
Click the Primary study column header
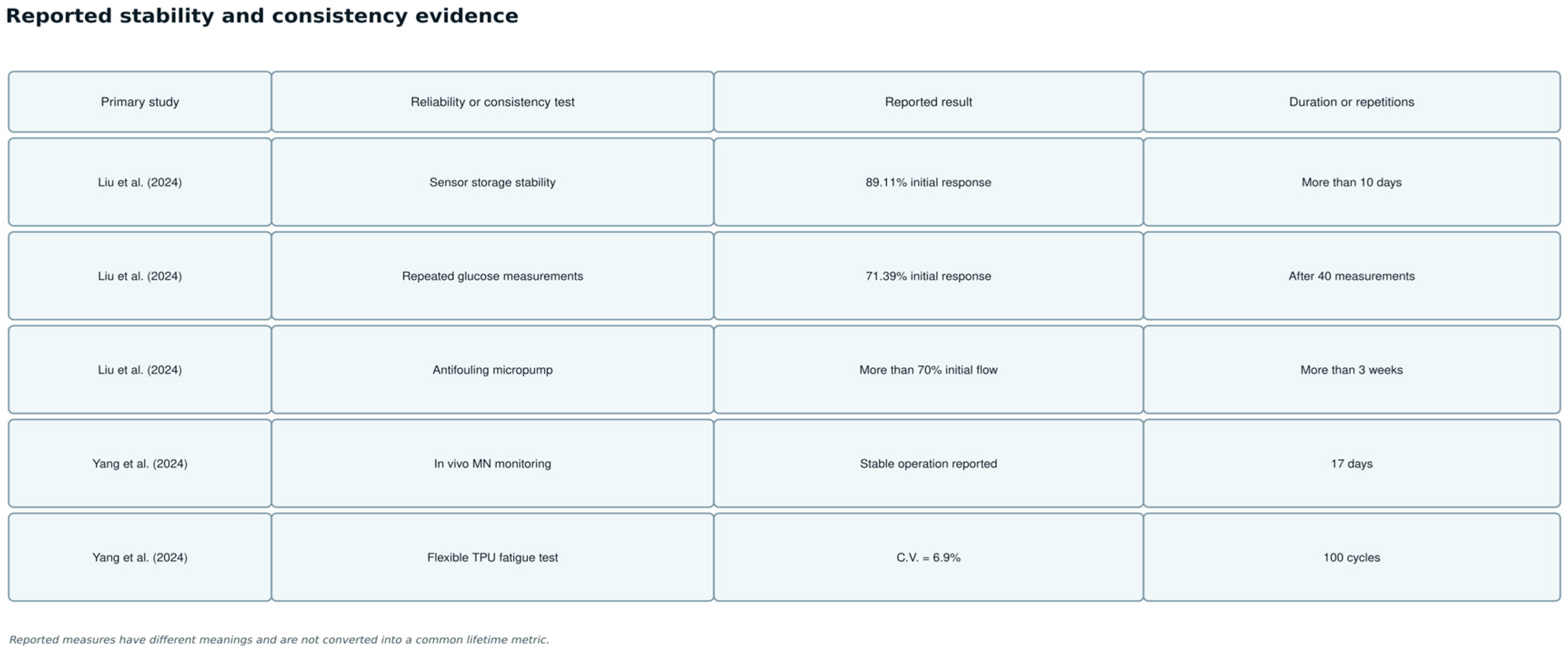click(x=140, y=102)
